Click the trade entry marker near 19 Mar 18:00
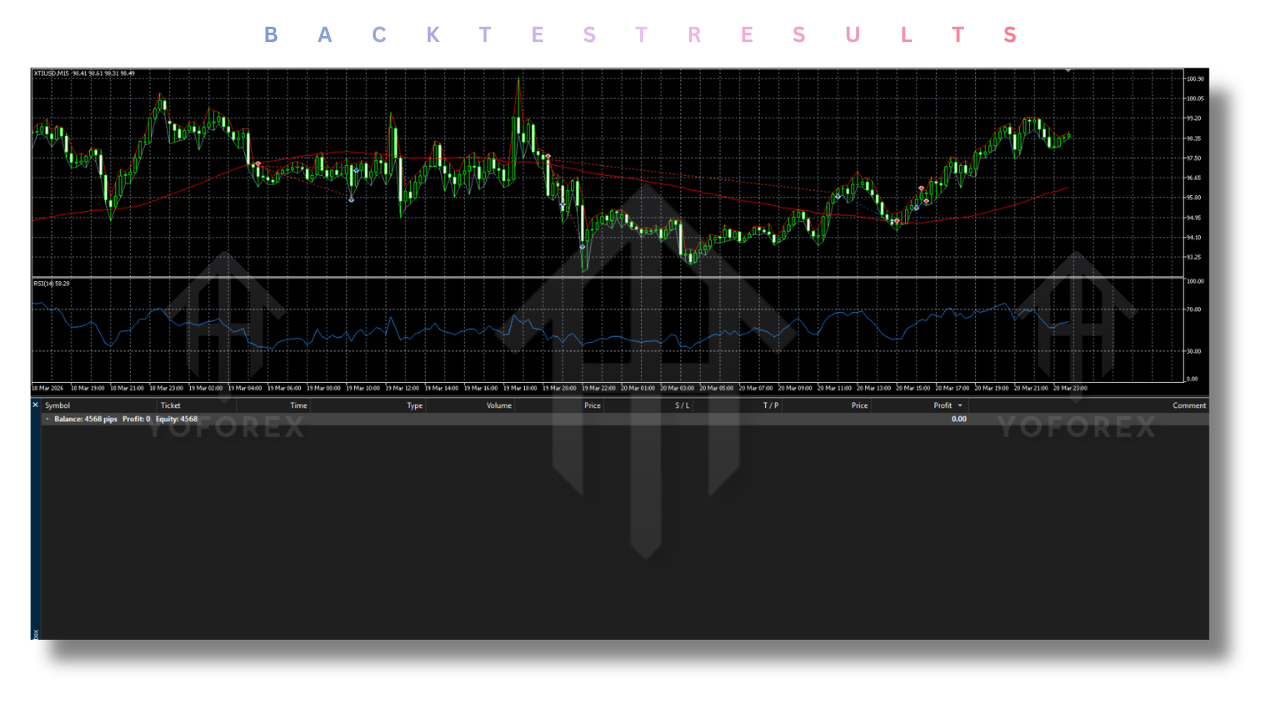The image size is (1280, 720). 548,156
